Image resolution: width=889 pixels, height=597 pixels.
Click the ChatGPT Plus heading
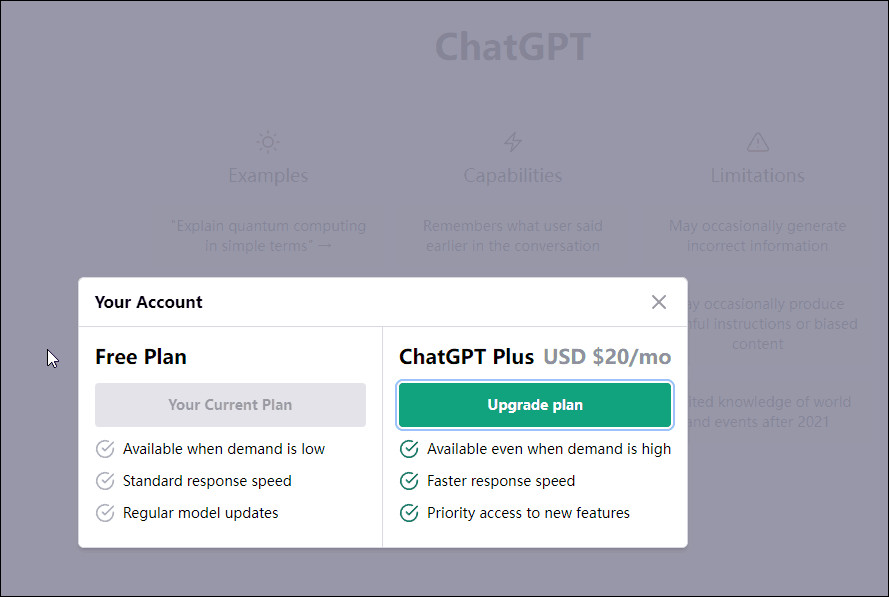click(467, 357)
